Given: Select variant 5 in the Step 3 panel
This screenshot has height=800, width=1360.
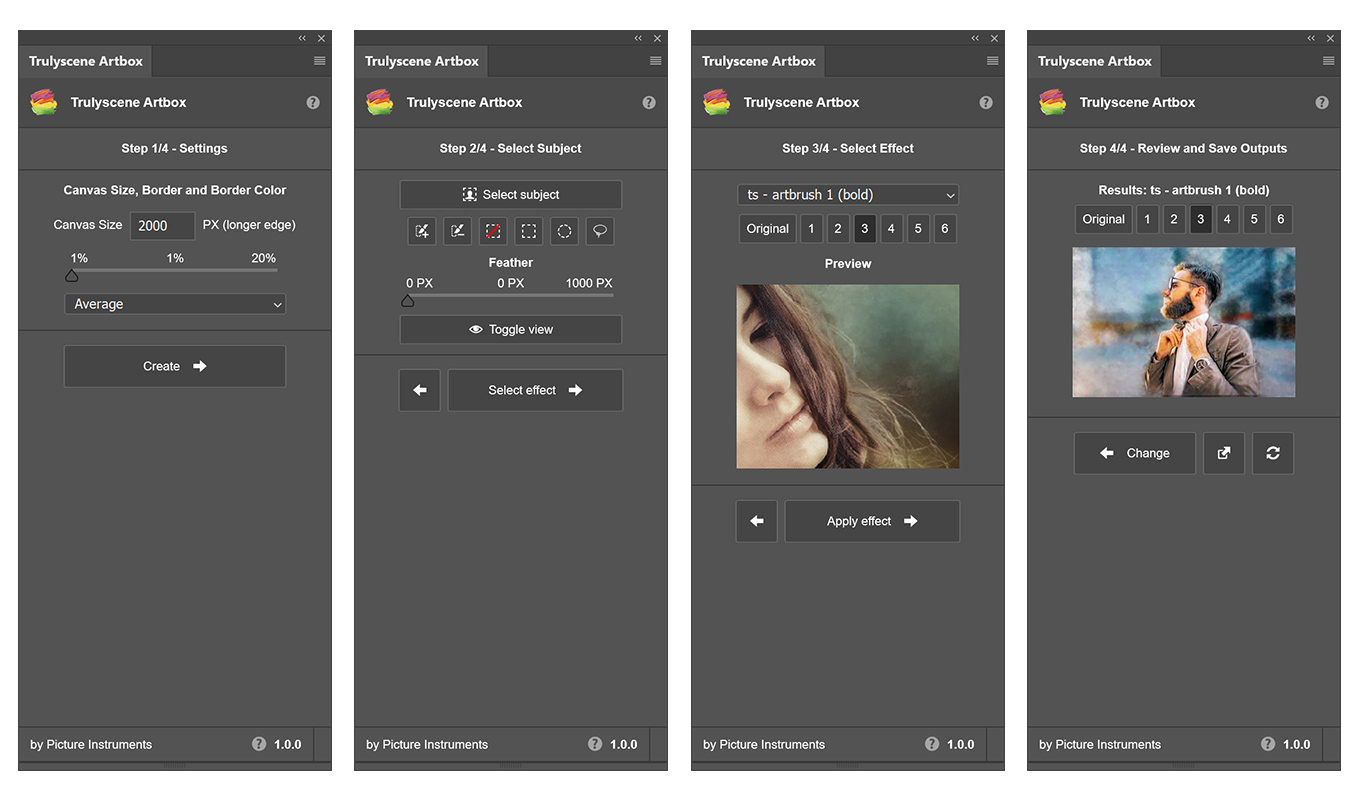Looking at the screenshot, I should coord(918,228).
